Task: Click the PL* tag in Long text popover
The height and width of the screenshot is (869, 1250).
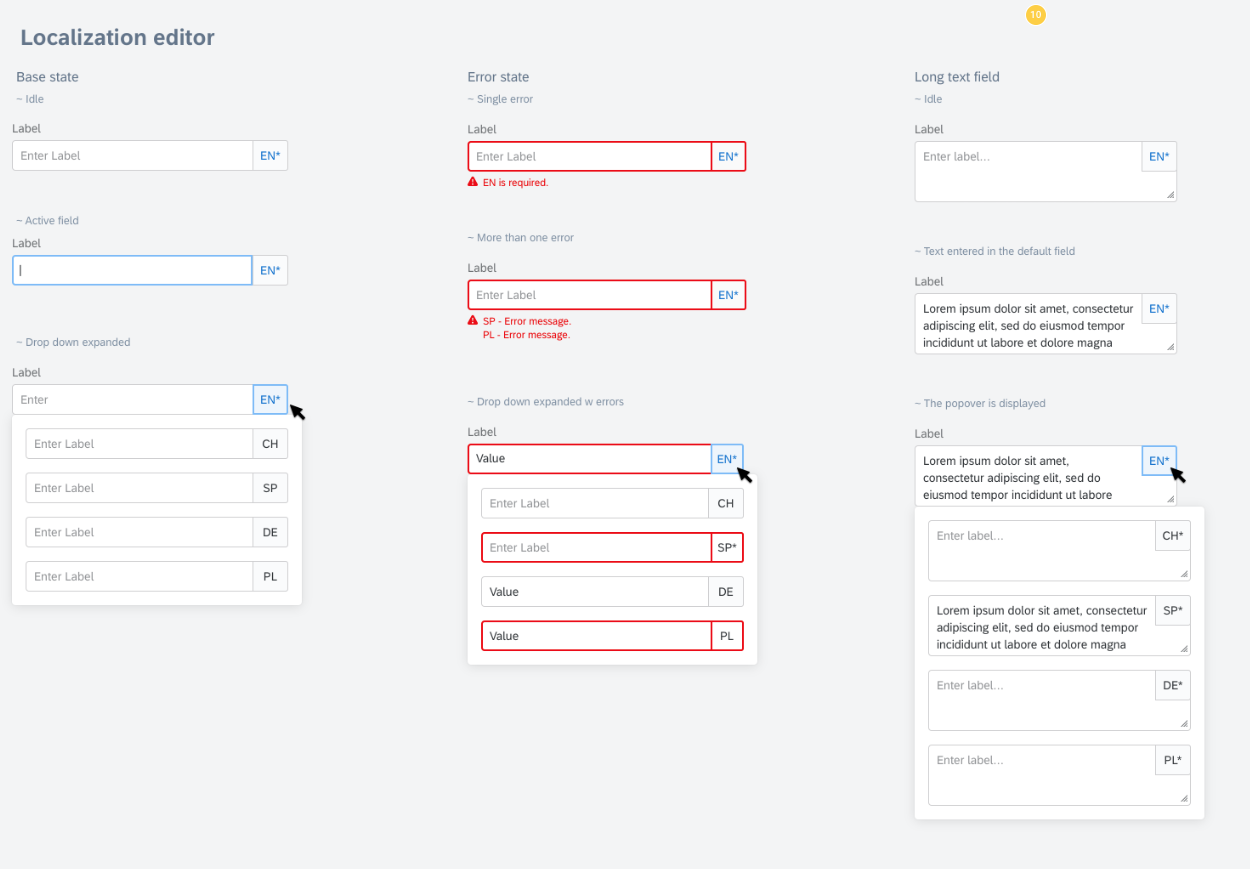Action: [1173, 760]
